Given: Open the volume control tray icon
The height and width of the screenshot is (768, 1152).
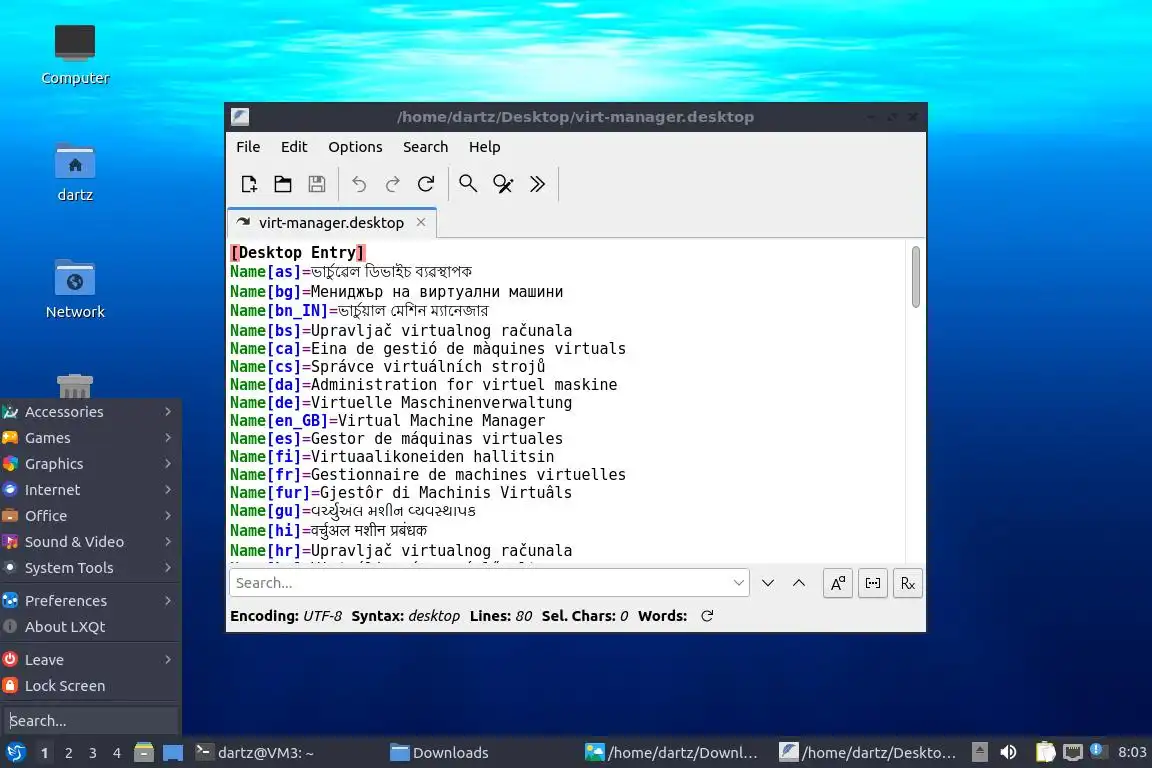Looking at the screenshot, I should click(x=1009, y=752).
